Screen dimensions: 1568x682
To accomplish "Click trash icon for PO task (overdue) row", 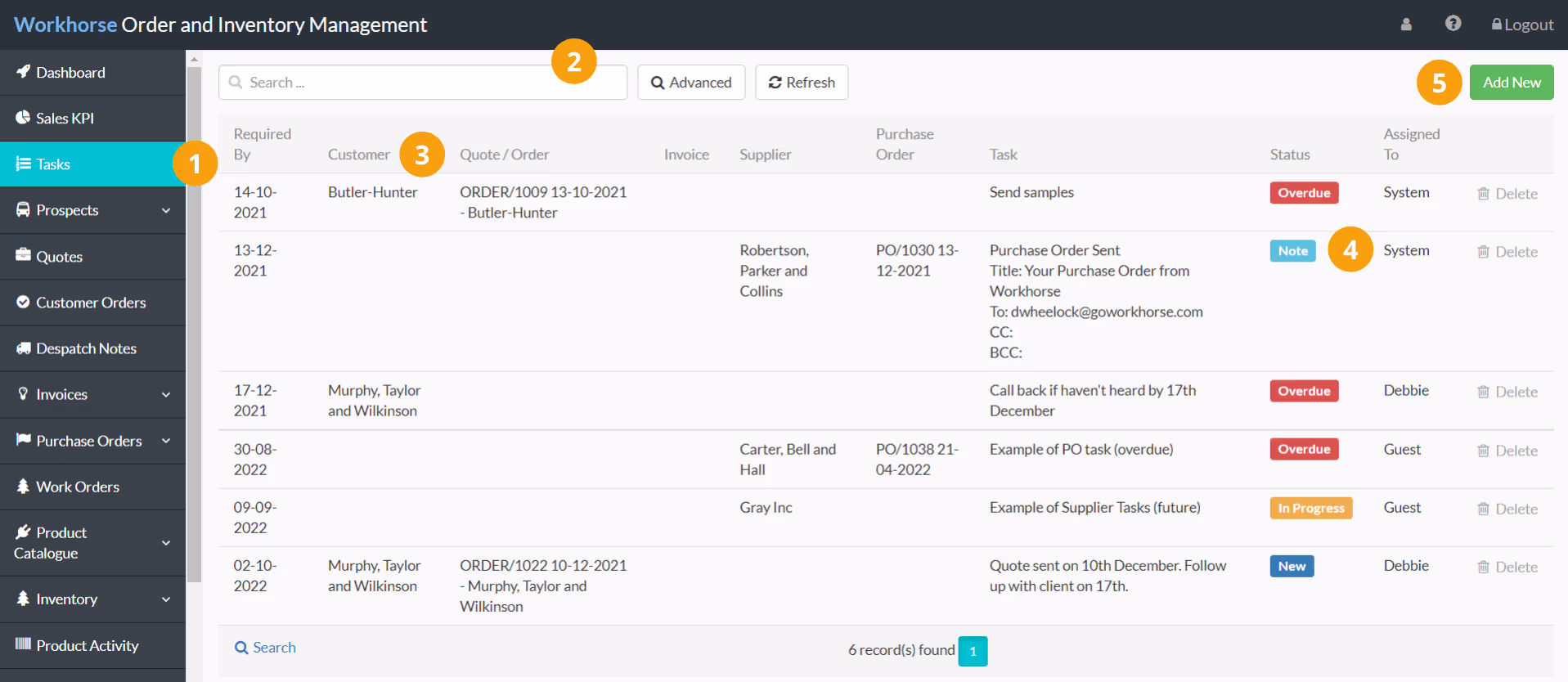I will coord(1483,451).
